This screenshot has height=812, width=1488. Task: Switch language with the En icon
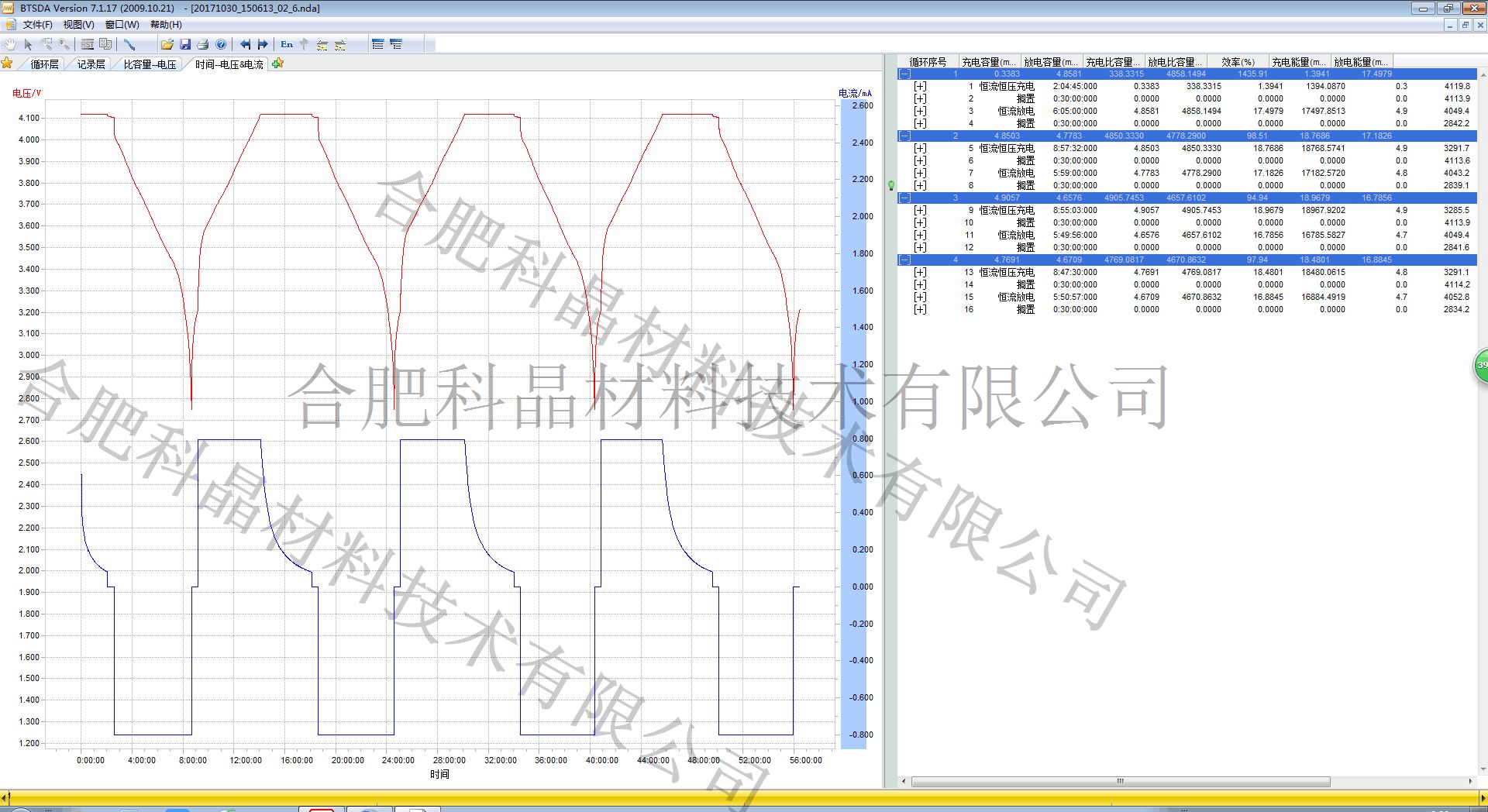click(287, 45)
